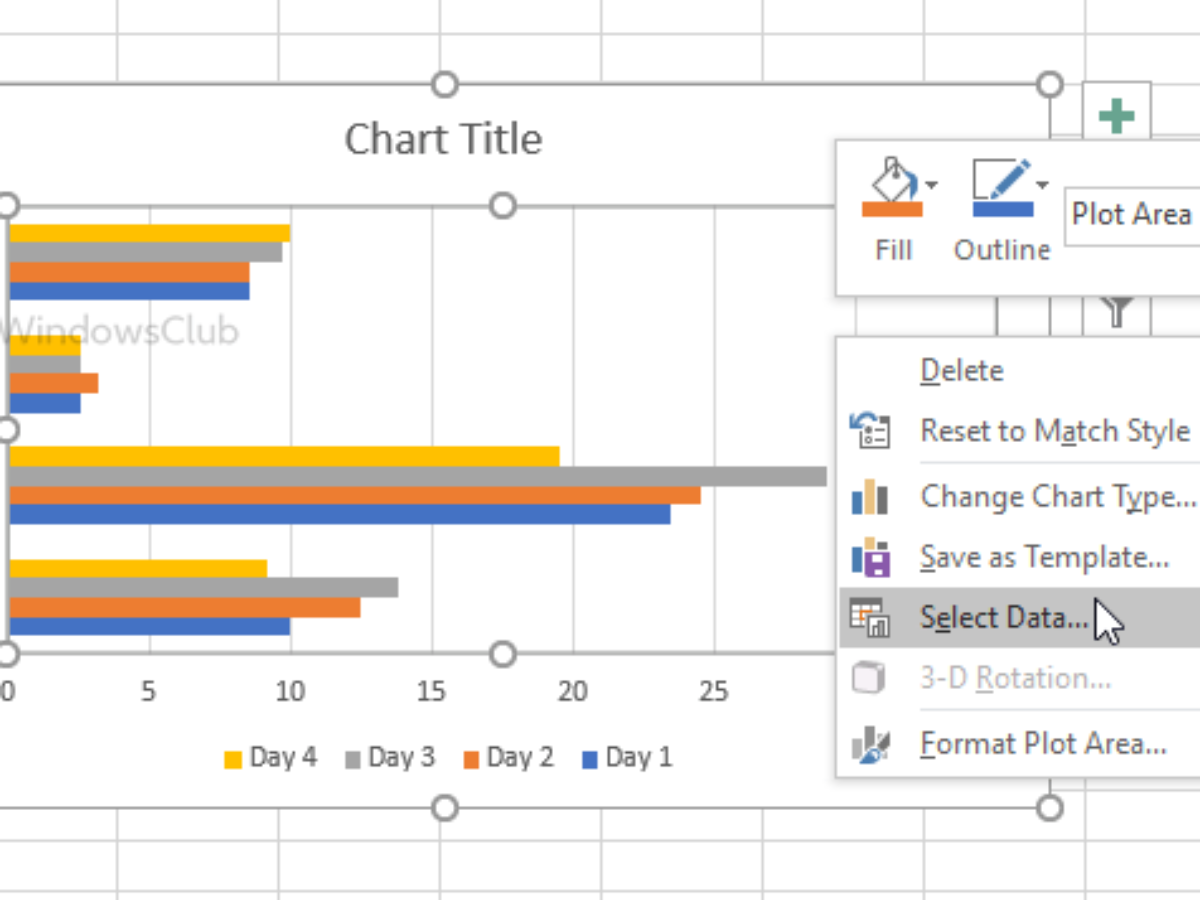Click the axis label 15
The image size is (1200, 900).
(x=431, y=692)
